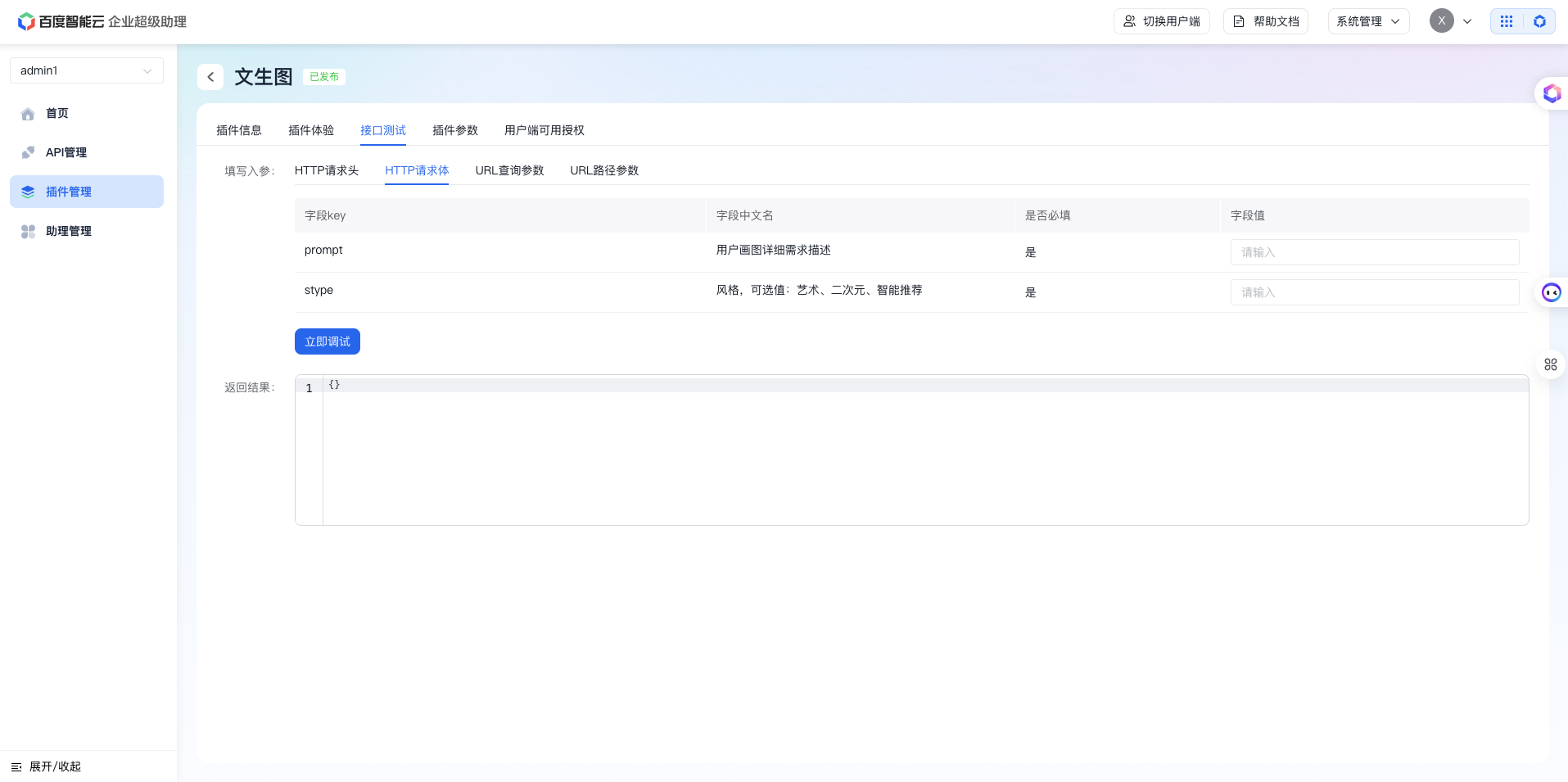1568x782 pixels.
Task: Click the API管理 plug icon
Action: (28, 152)
